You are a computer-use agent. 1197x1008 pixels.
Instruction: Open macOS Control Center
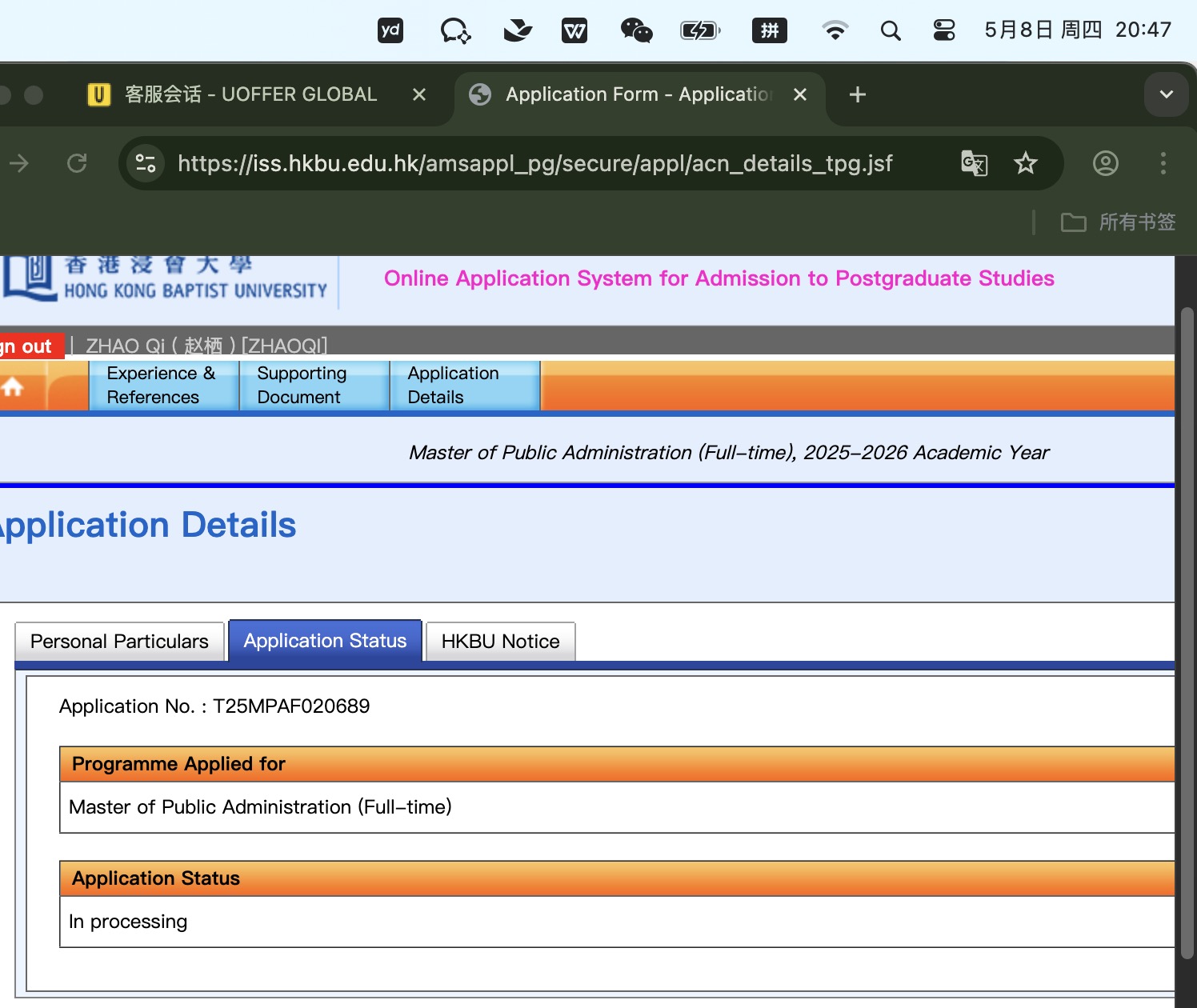pyautogui.click(x=944, y=30)
